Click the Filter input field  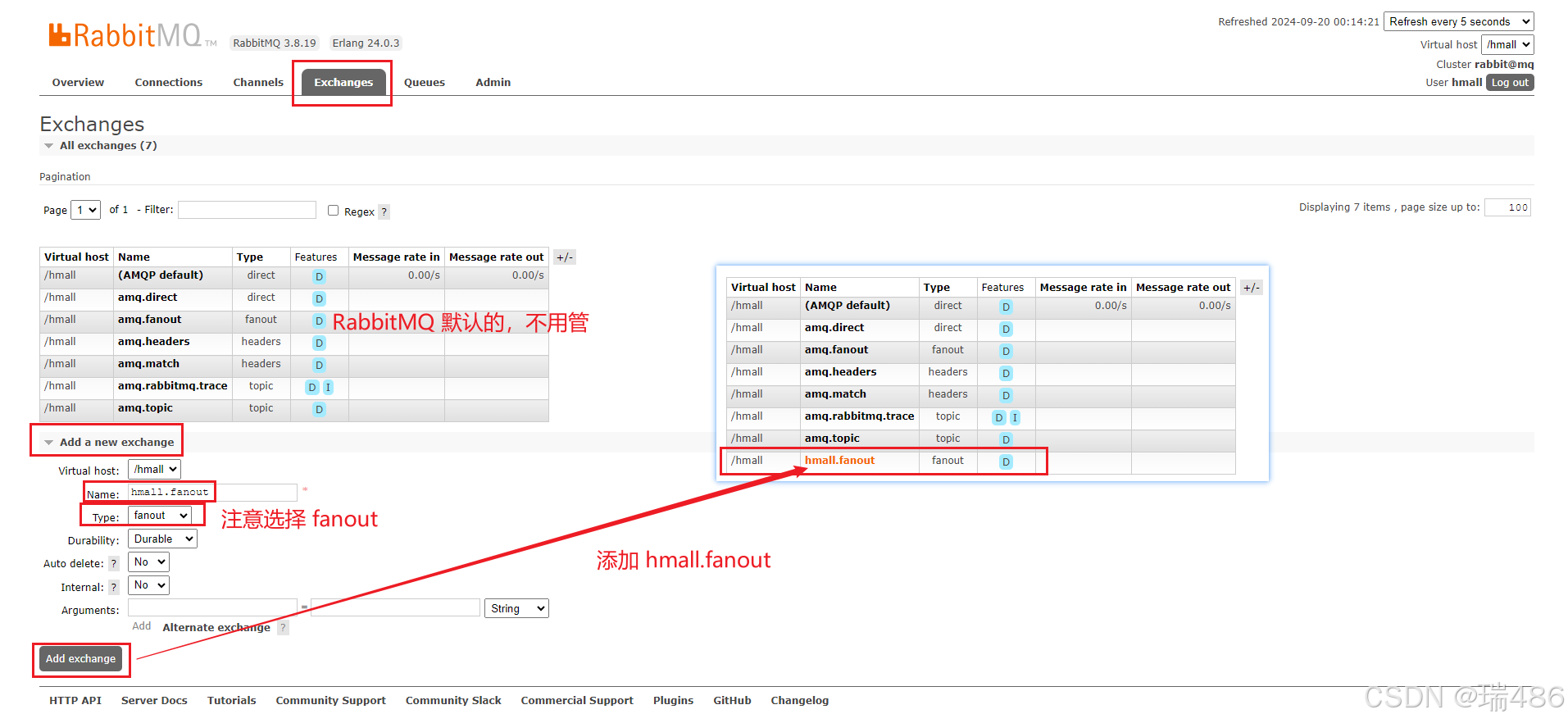(247, 210)
